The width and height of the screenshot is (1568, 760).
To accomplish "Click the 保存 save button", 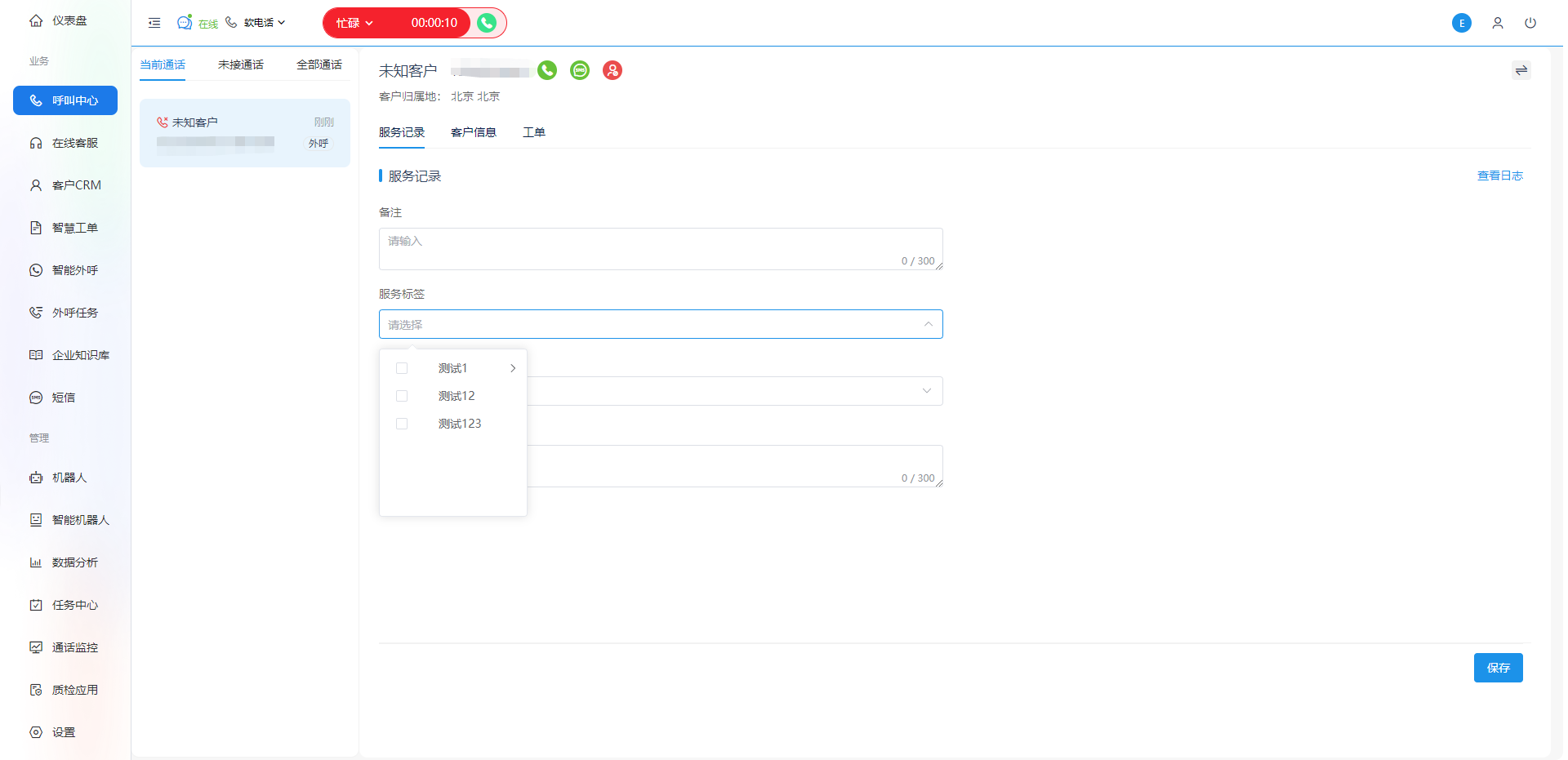I will pos(1499,668).
